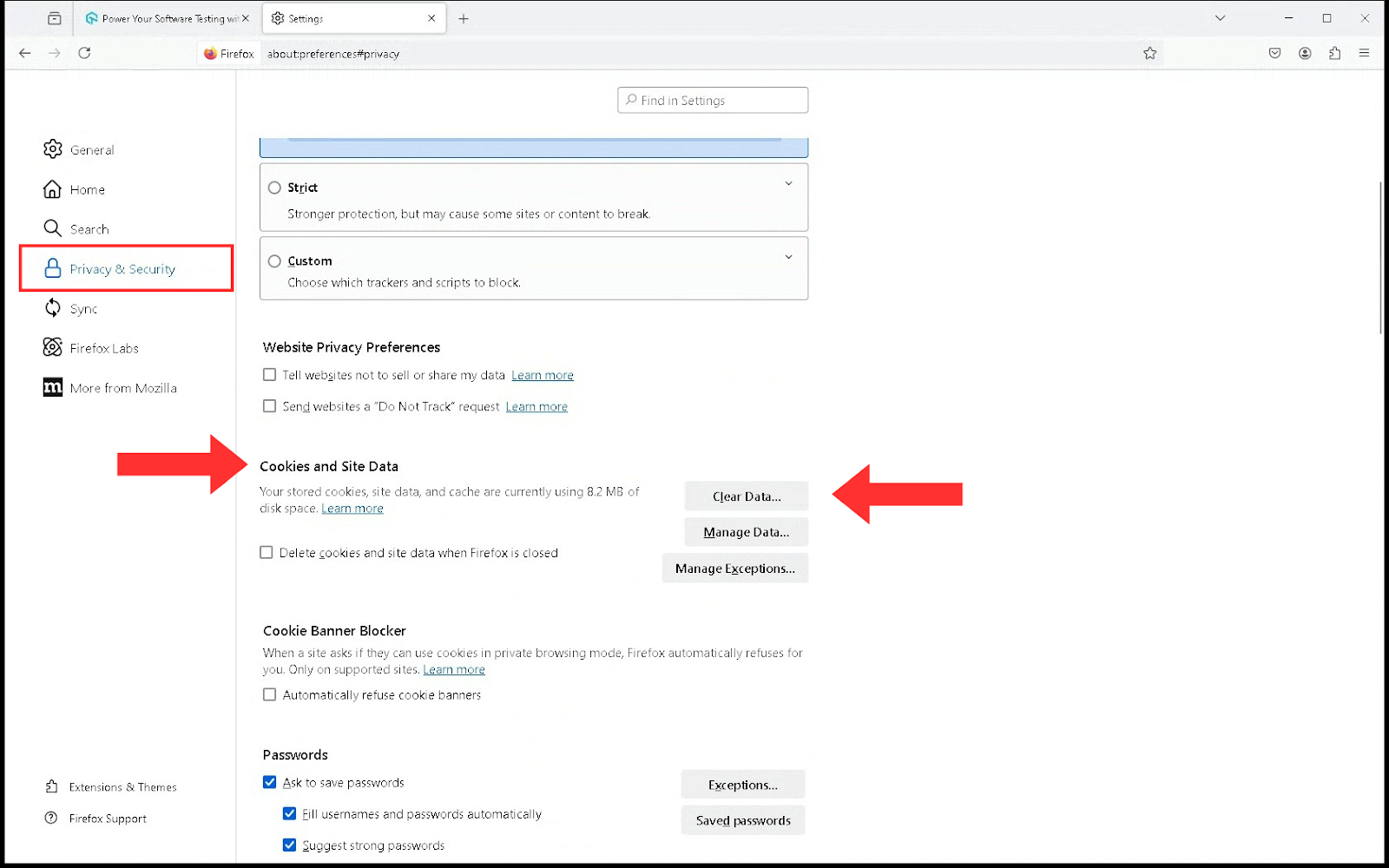Open Sync settings via the sync arrows icon
This screenshot has height=868, width=1389.
coord(53,308)
